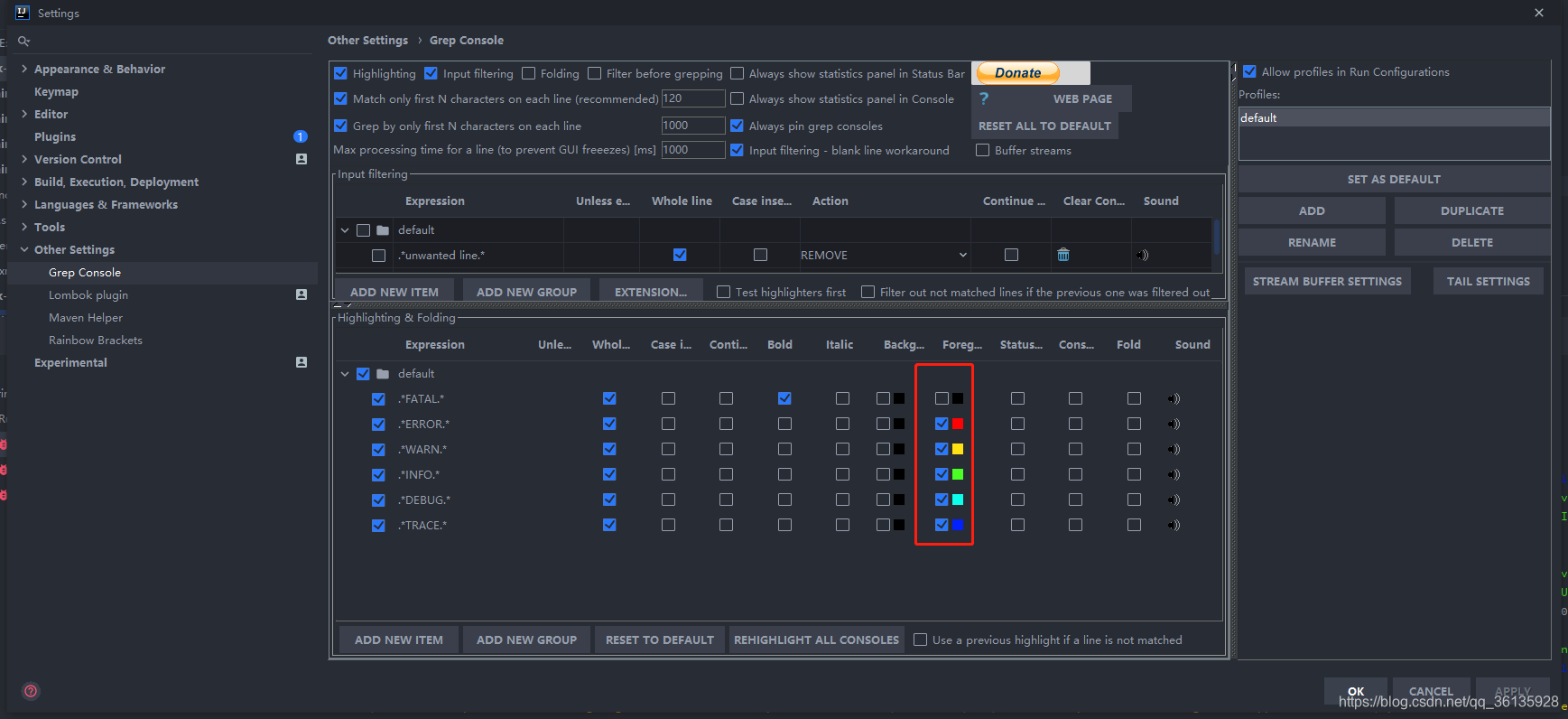Image resolution: width=1568 pixels, height=719 pixels.
Task: Click the TAIL SETTINGS button
Action: point(1488,281)
